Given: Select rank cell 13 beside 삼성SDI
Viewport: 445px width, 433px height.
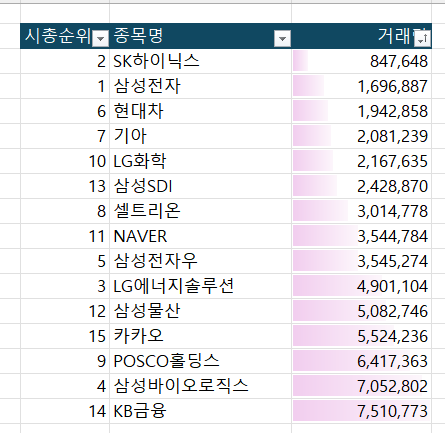Looking at the screenshot, I should 65,186.
